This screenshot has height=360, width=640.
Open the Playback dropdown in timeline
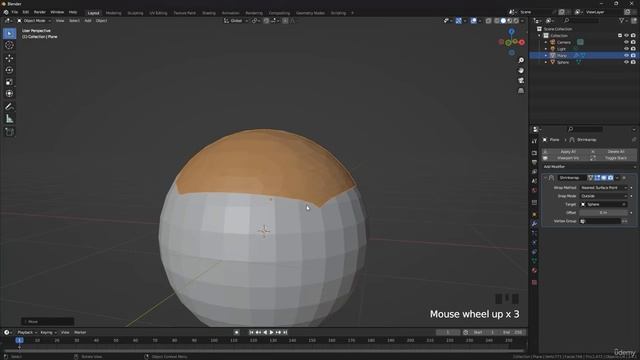(x=27, y=332)
